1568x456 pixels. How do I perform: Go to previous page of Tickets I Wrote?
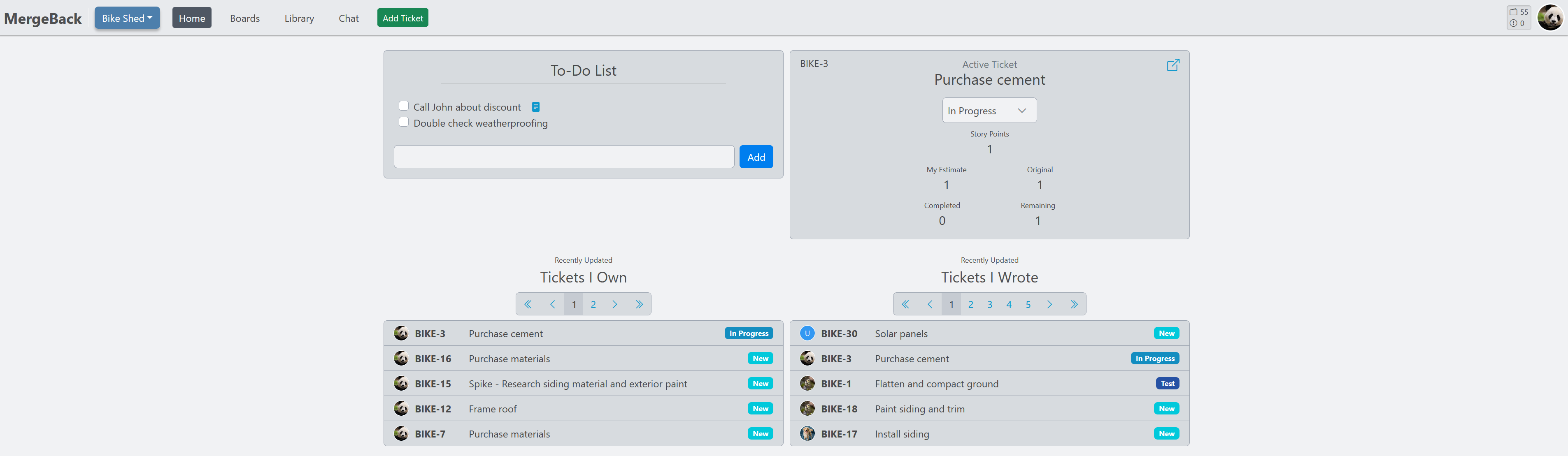929,305
